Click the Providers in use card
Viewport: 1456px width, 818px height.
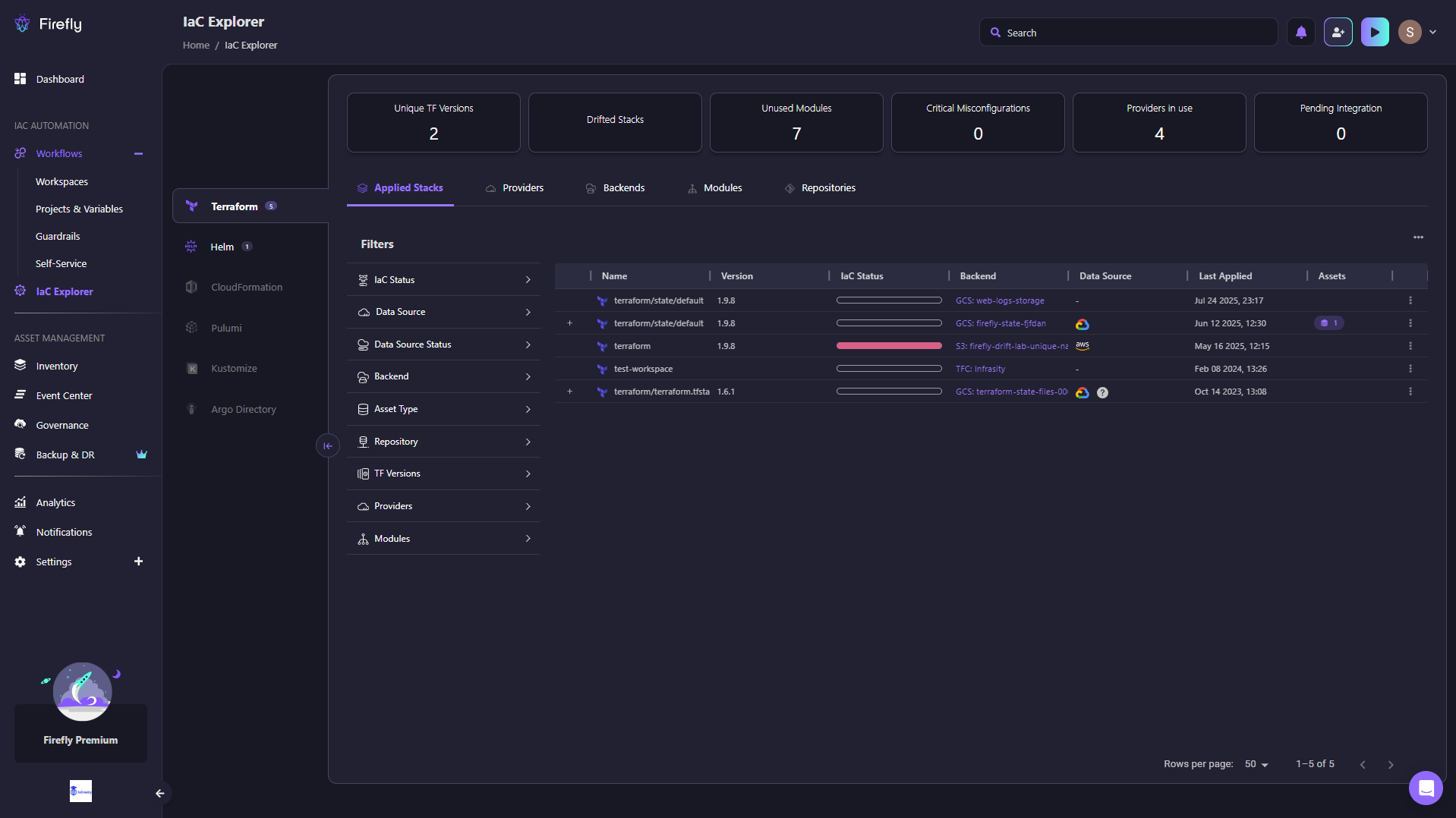(x=1159, y=122)
